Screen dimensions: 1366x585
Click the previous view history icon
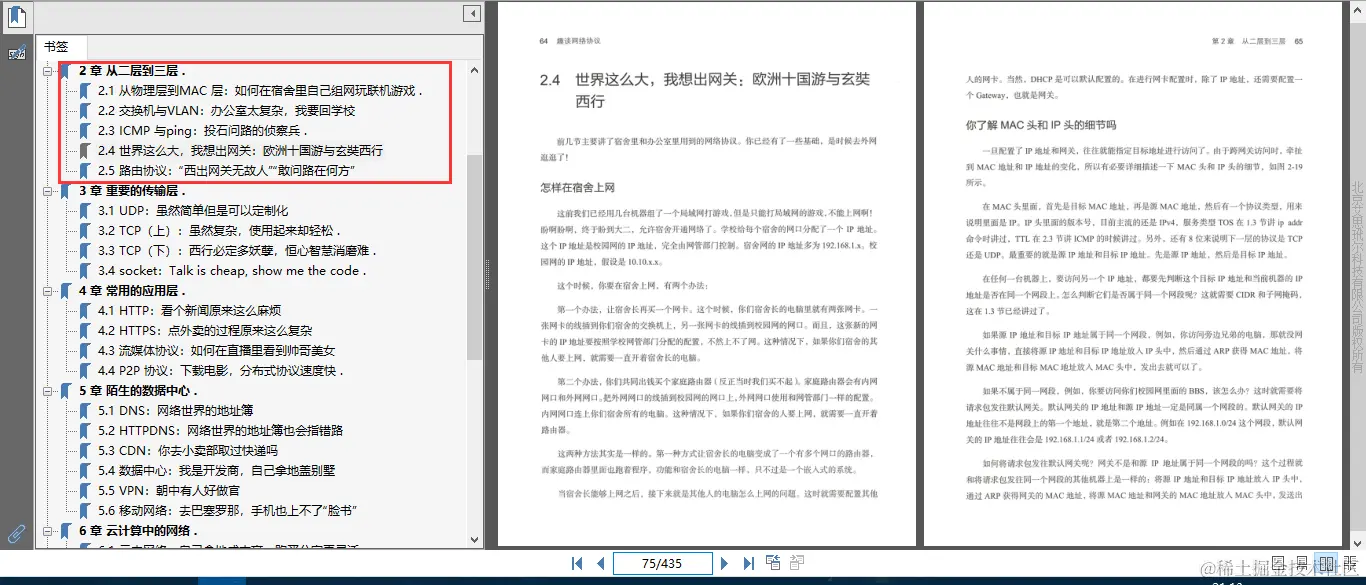(773, 563)
